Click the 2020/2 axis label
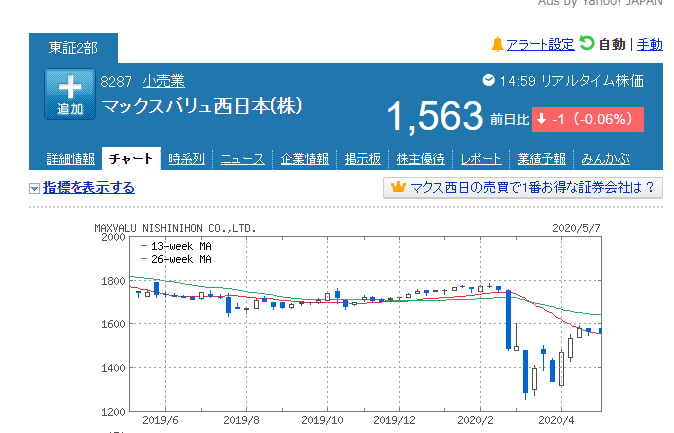 pyautogui.click(x=475, y=420)
